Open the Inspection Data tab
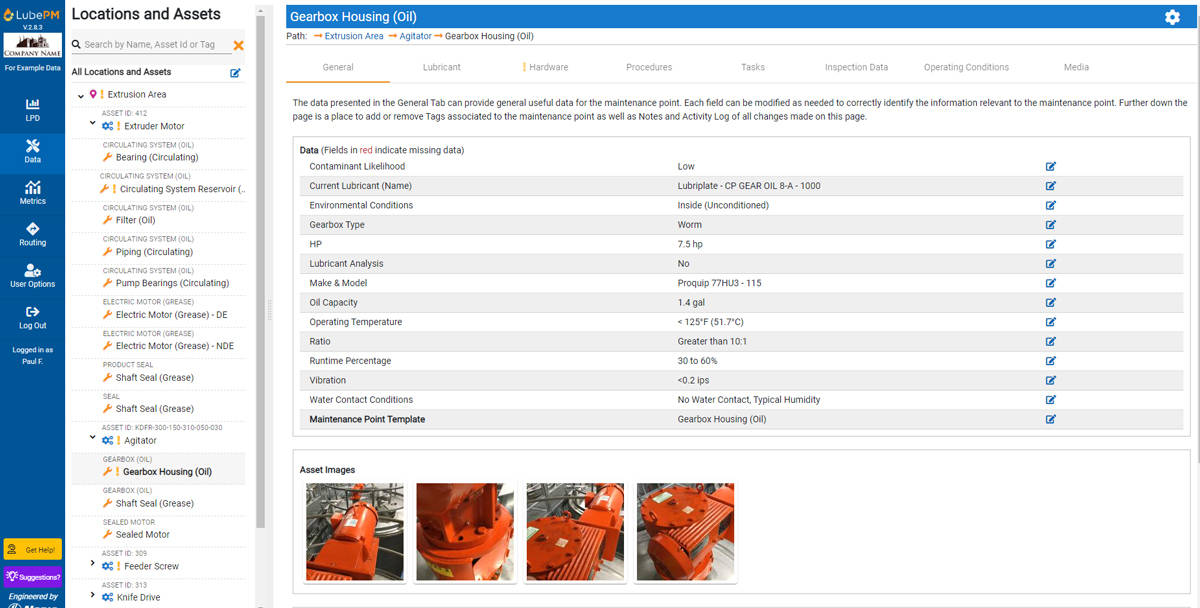The image size is (1200, 608). [856, 67]
